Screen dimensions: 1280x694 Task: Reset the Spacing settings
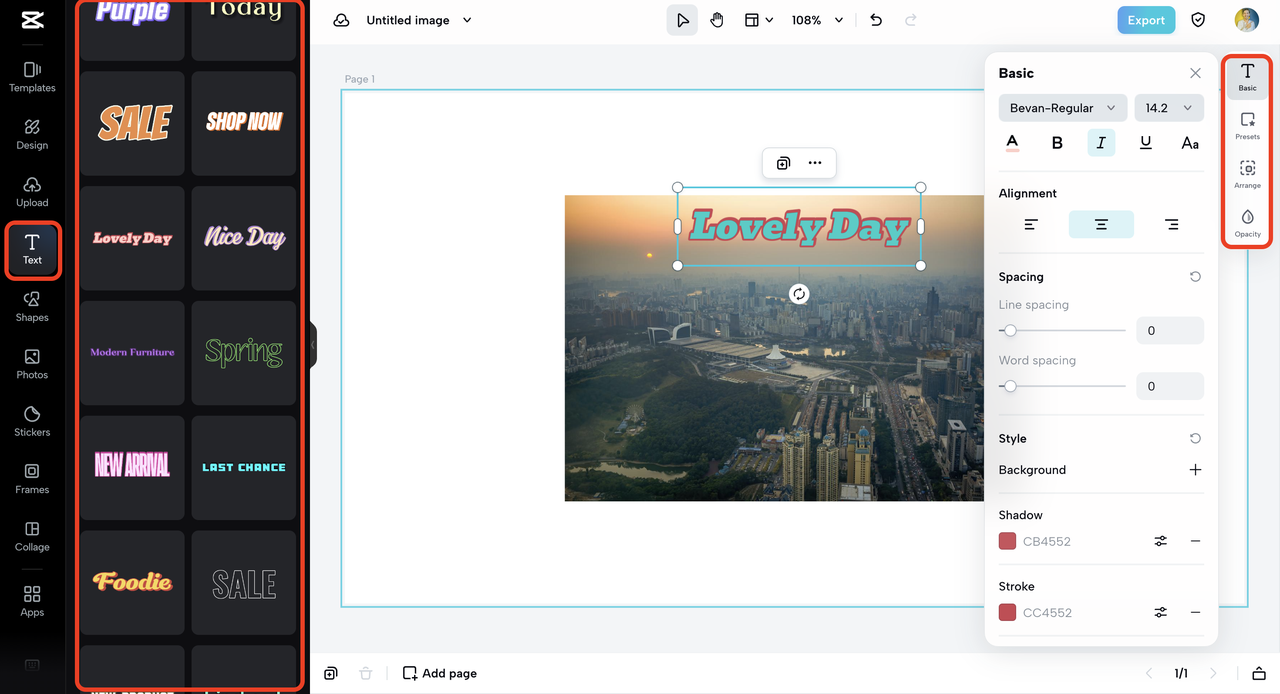(x=1195, y=277)
